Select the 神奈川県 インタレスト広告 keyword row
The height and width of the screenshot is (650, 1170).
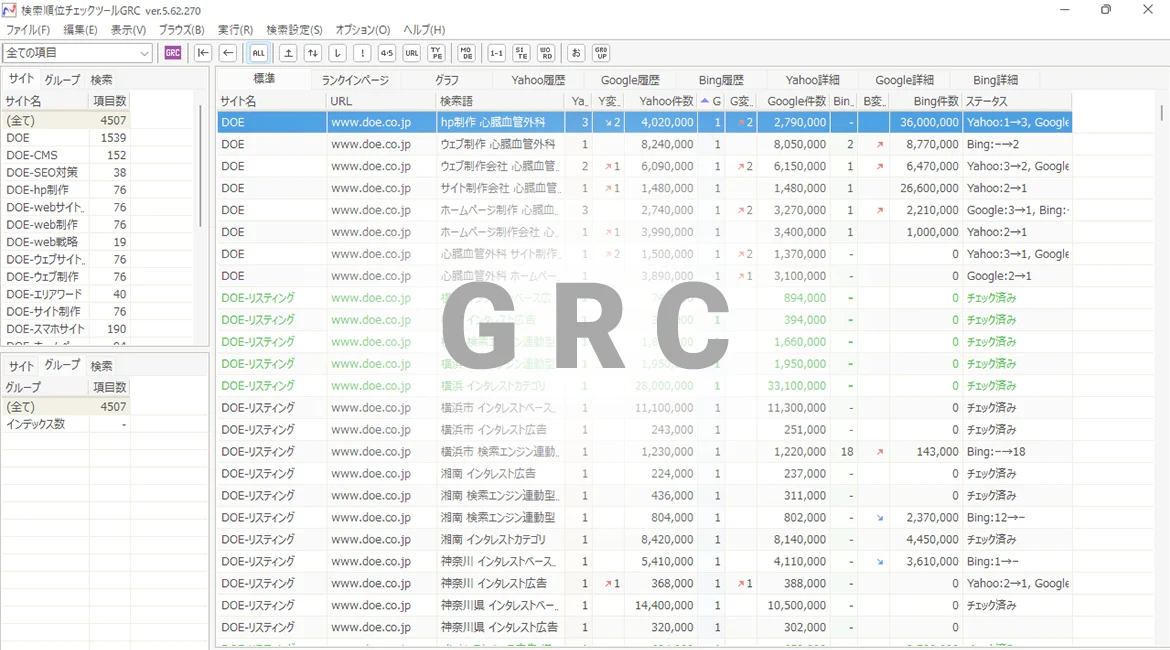645,628
